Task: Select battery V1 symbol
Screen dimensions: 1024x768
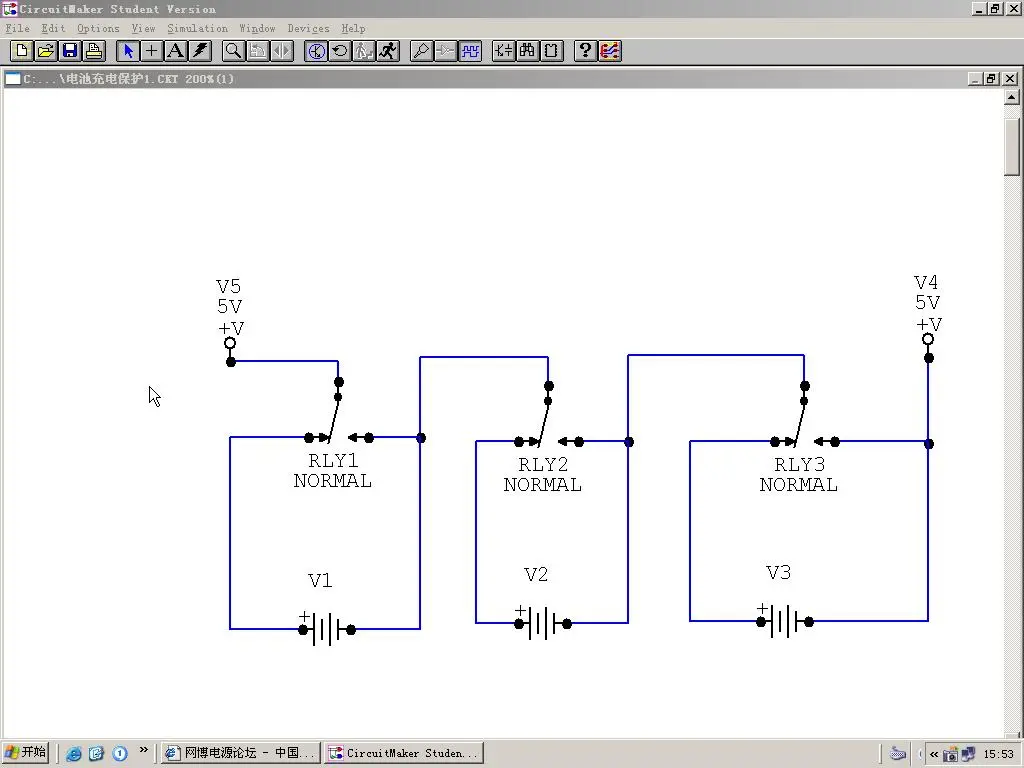Action: click(x=327, y=629)
